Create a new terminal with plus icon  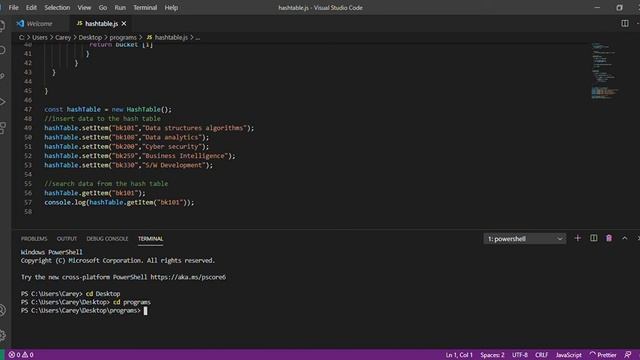[577, 238]
